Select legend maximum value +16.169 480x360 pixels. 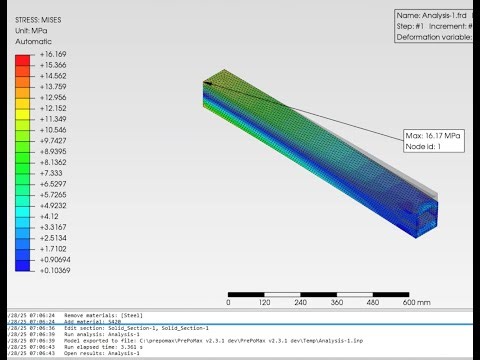click(x=53, y=54)
